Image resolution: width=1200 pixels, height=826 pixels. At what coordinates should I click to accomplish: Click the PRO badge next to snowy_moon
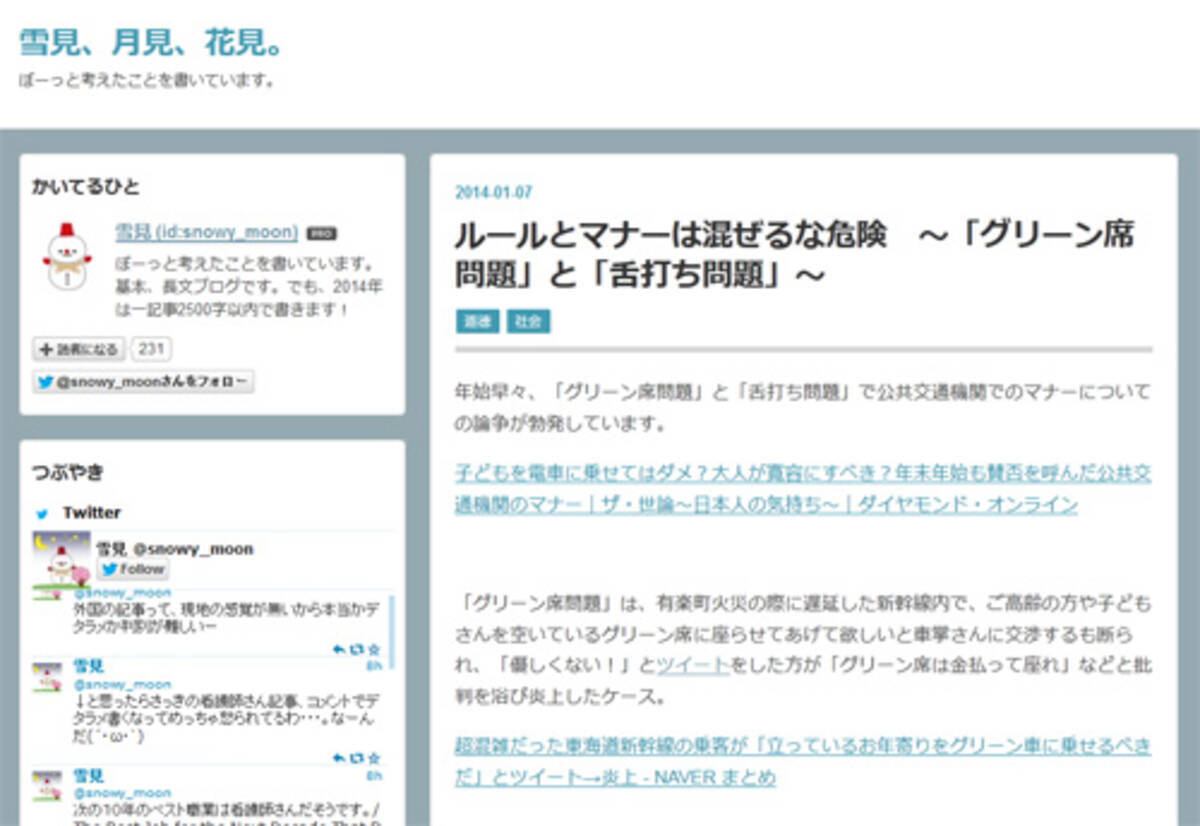[320, 233]
